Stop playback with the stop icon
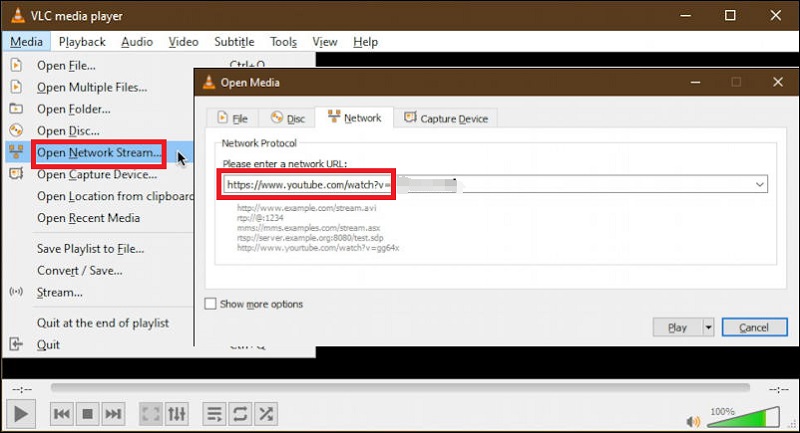This screenshot has width=800, height=433. (x=88, y=413)
